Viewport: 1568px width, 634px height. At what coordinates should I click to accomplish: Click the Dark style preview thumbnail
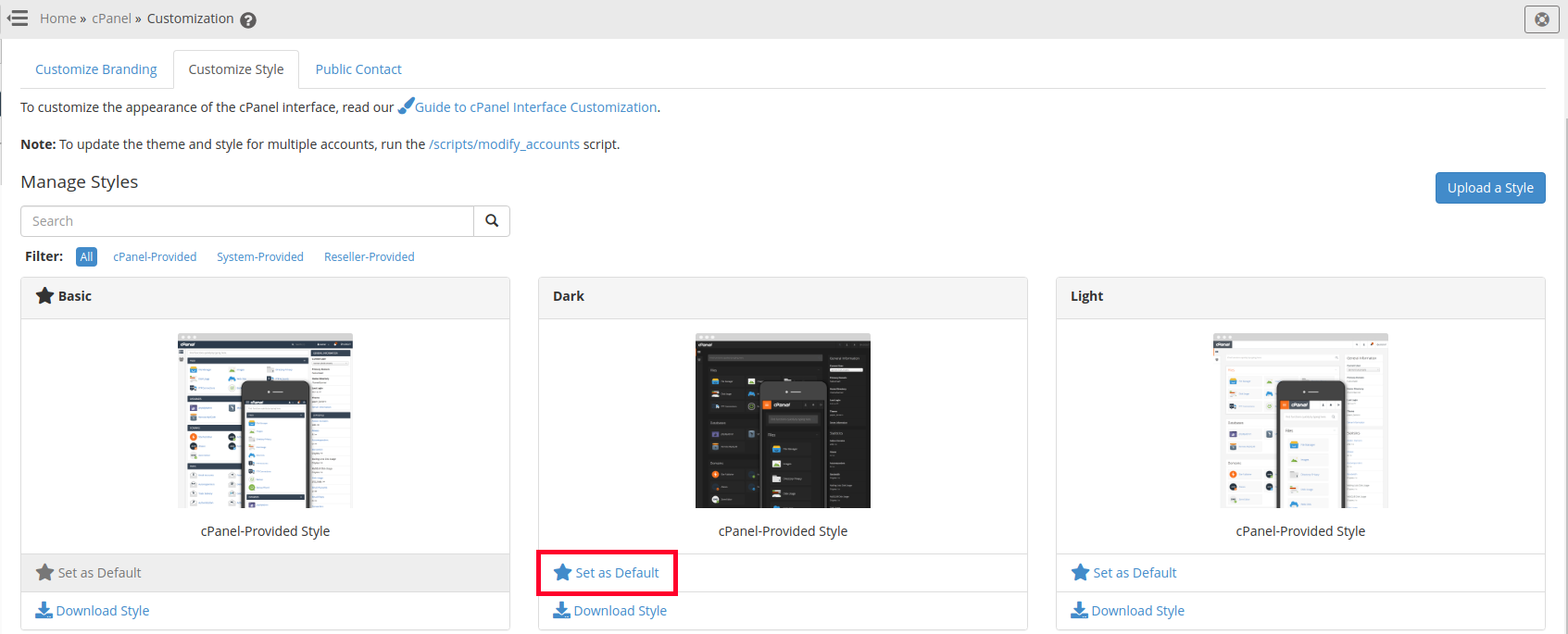coord(783,420)
